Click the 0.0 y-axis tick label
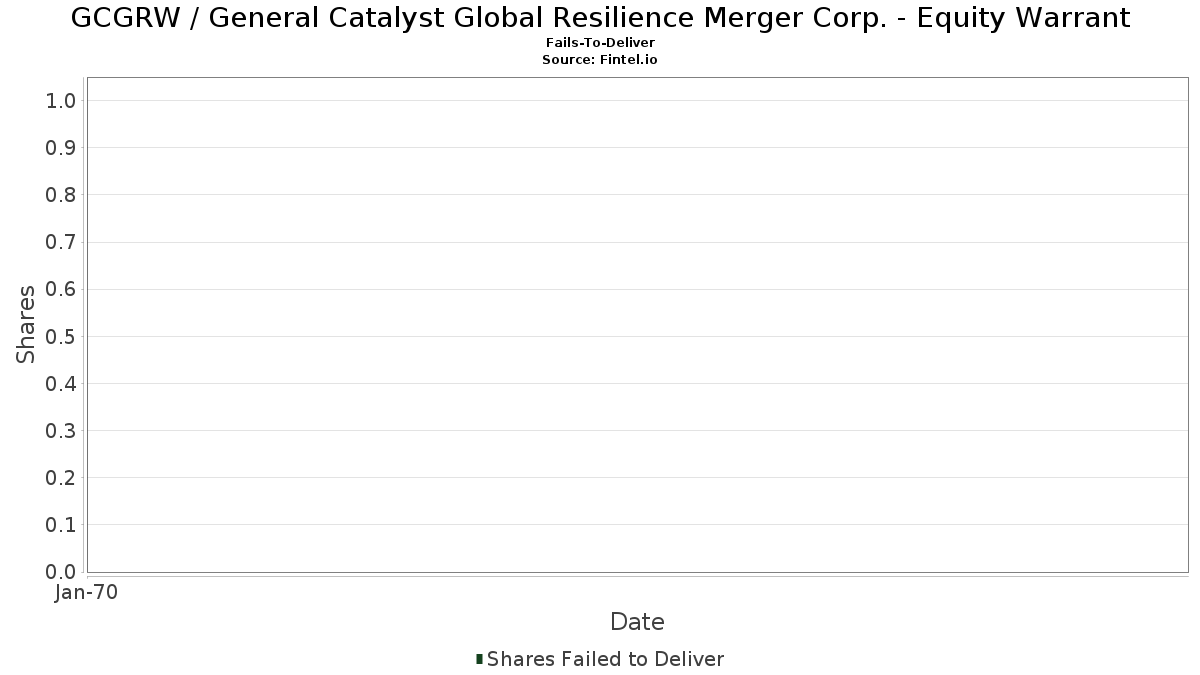The height and width of the screenshot is (675, 1200). [61, 572]
